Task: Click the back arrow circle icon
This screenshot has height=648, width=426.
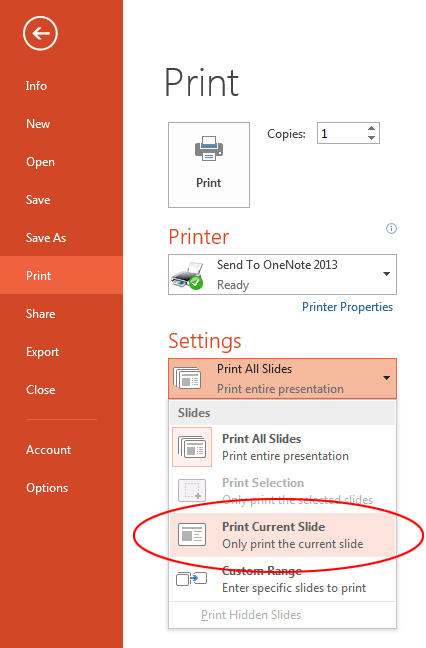Action: point(40,33)
